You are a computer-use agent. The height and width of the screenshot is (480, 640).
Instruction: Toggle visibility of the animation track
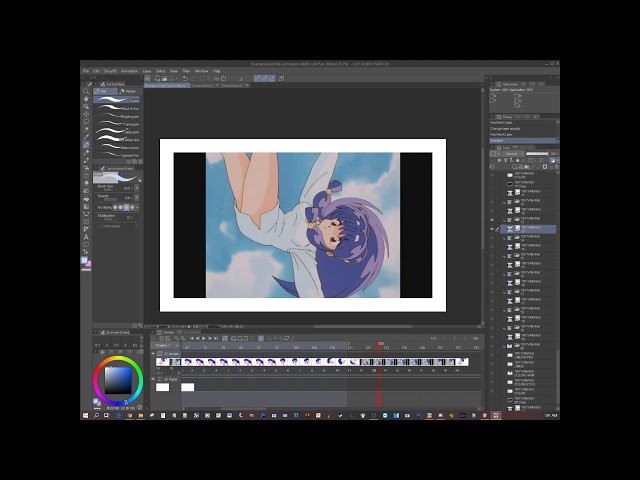point(153,353)
